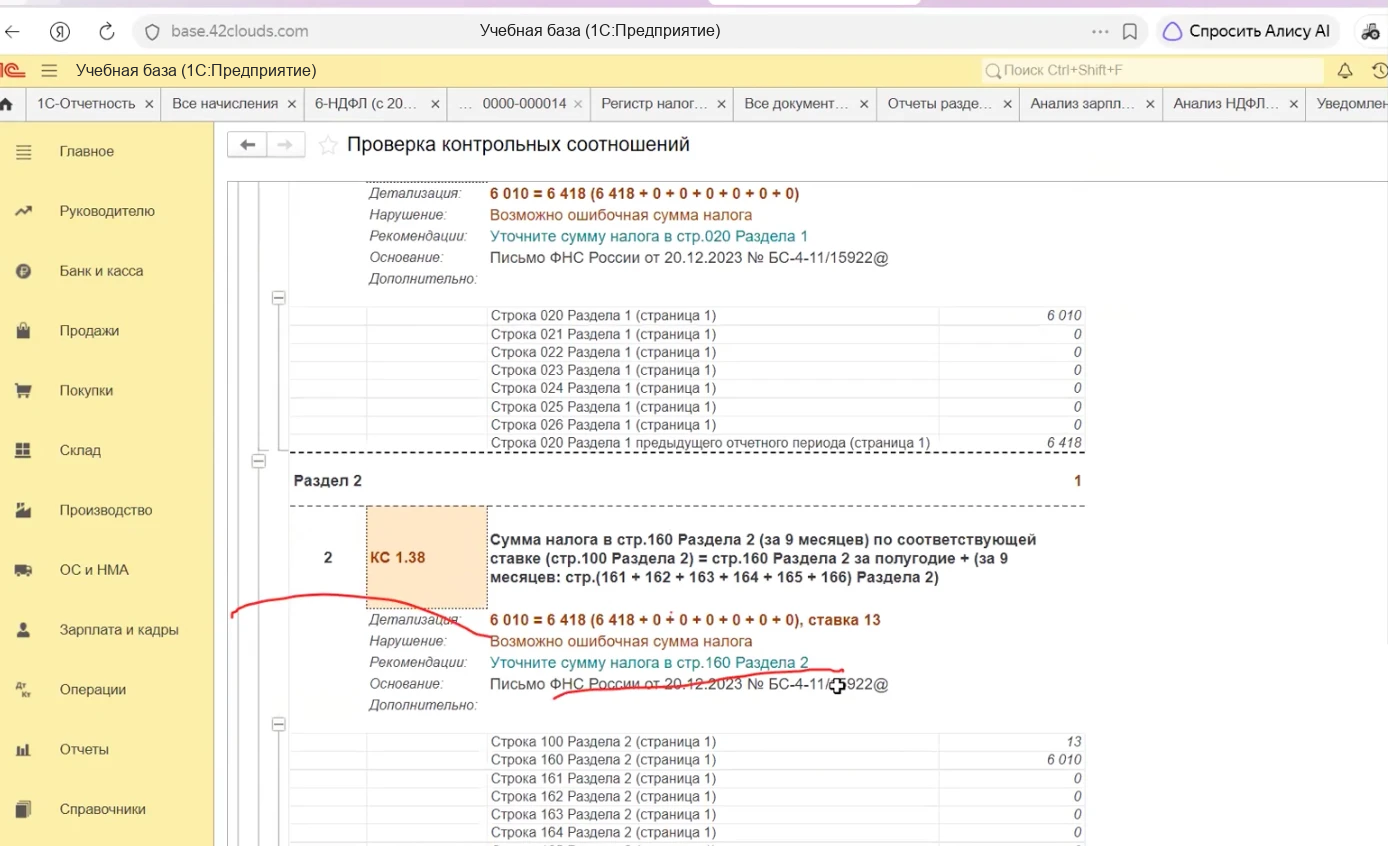Follow link to стр.020 Раздела 1
Screen dimensions: 1388x846
pyautogui.click(x=649, y=236)
